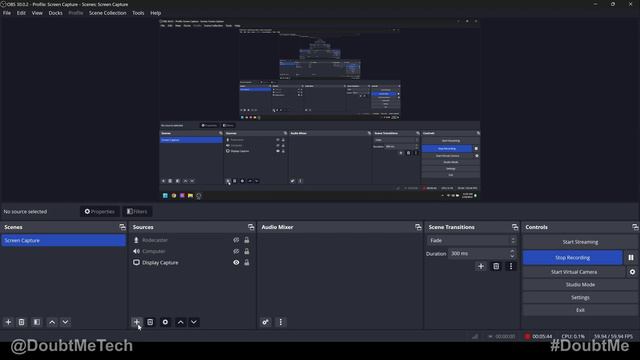Open the Profile menu
640x360 pixels.
[x=76, y=13]
